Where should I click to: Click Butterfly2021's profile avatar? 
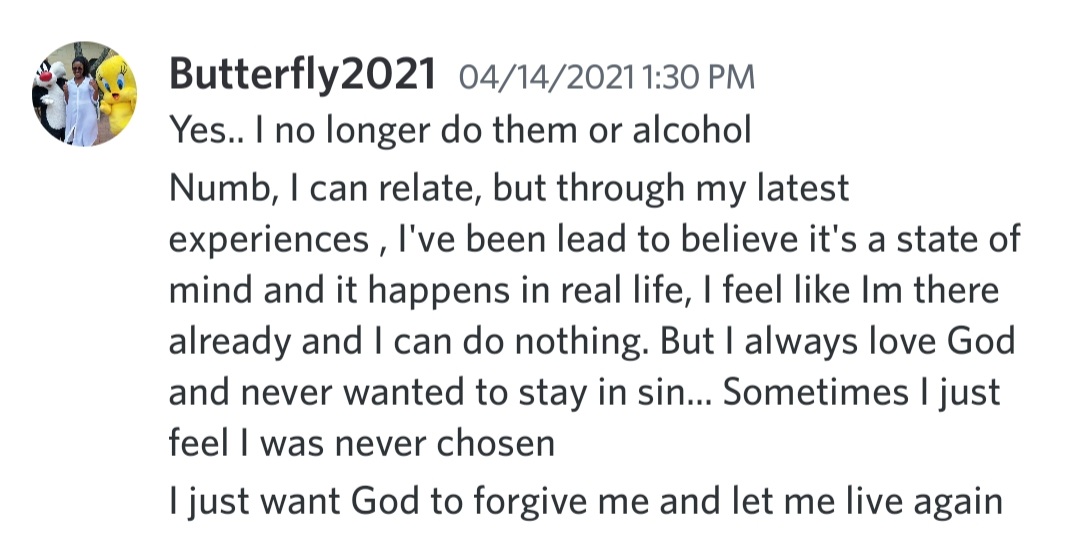click(84, 94)
